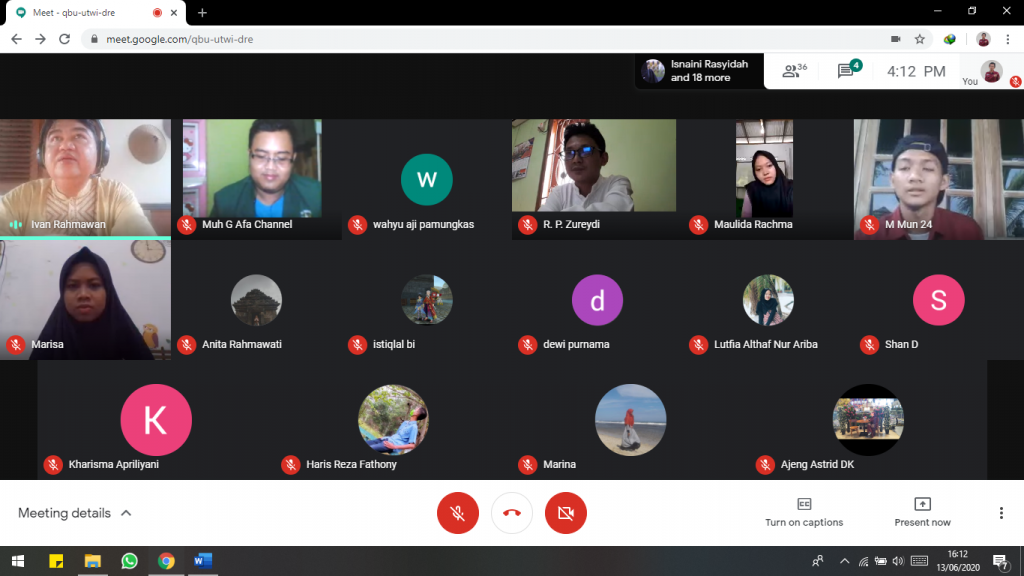Turn on captions
The image size is (1024, 576).
click(804, 512)
